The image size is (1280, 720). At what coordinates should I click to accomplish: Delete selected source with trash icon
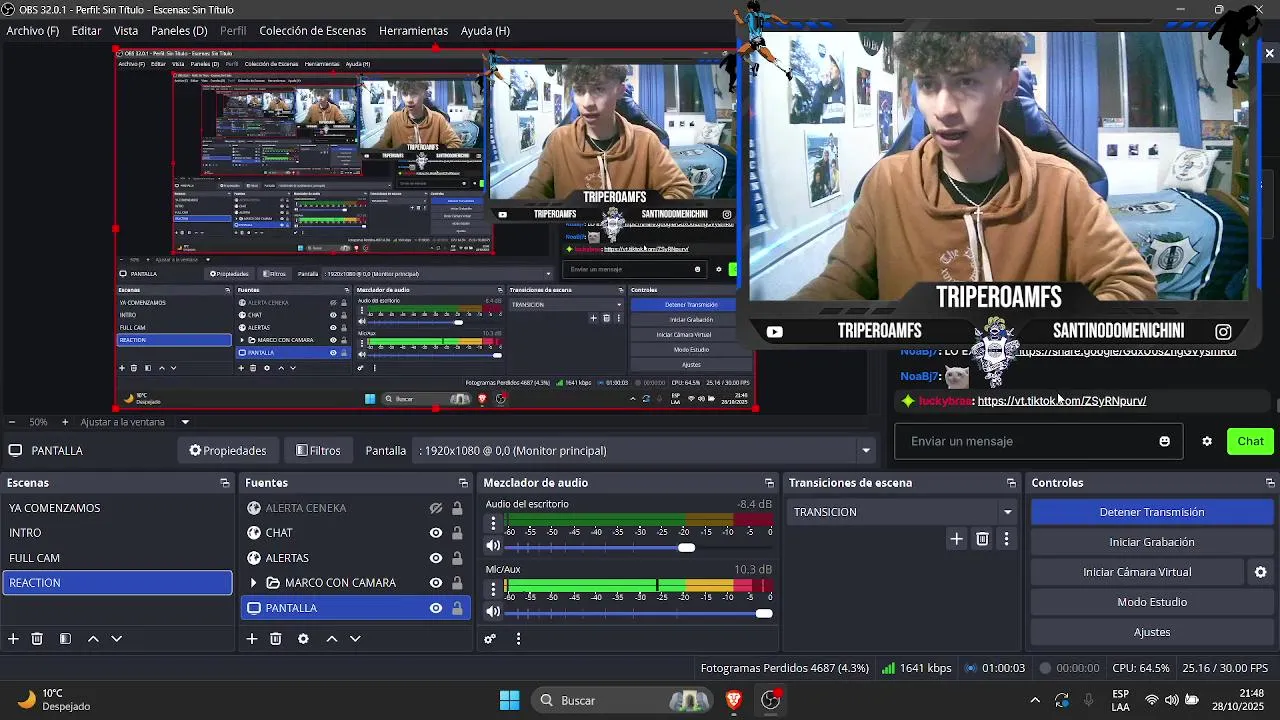tap(276, 638)
